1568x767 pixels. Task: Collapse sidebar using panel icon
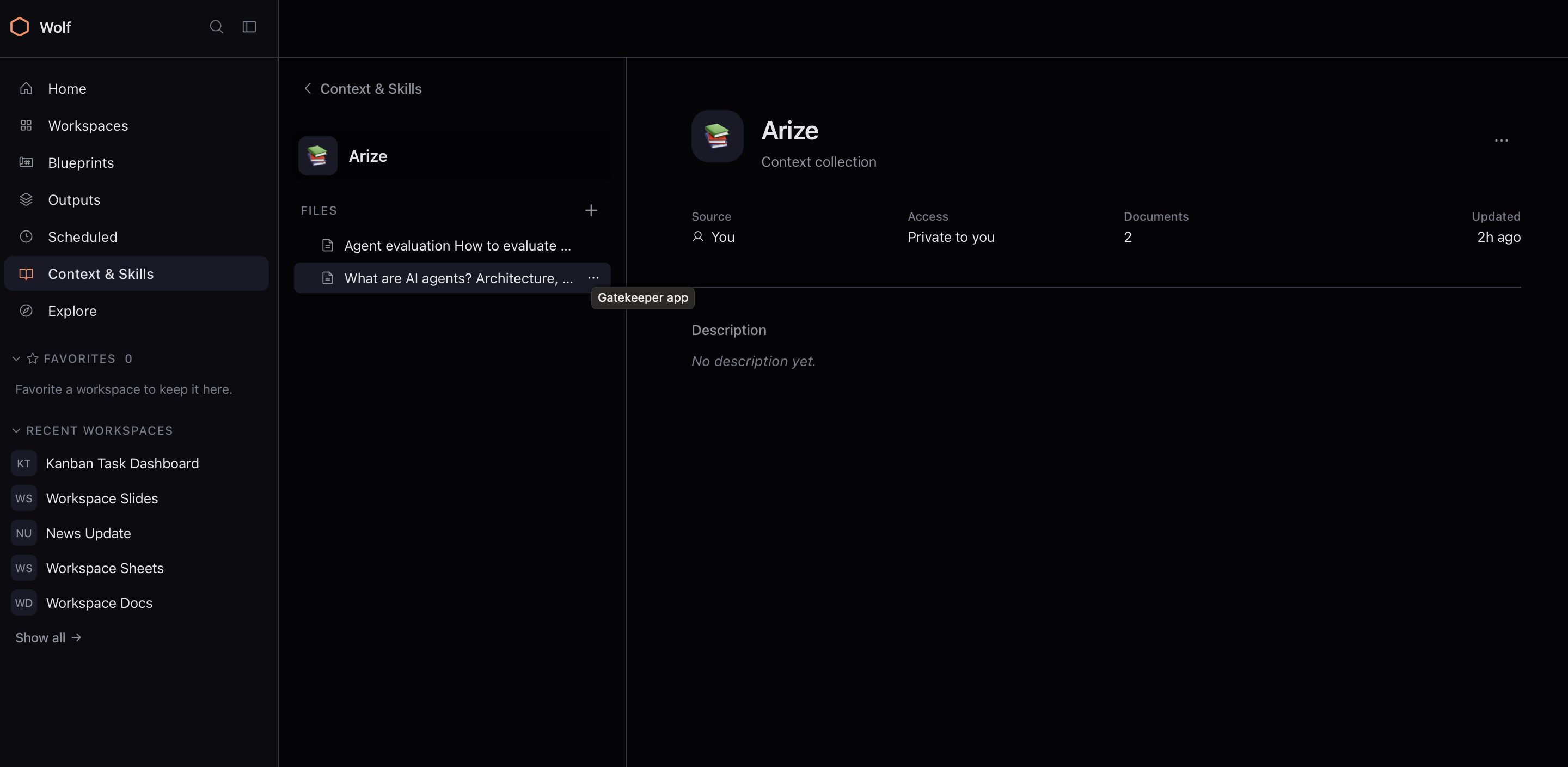(249, 27)
